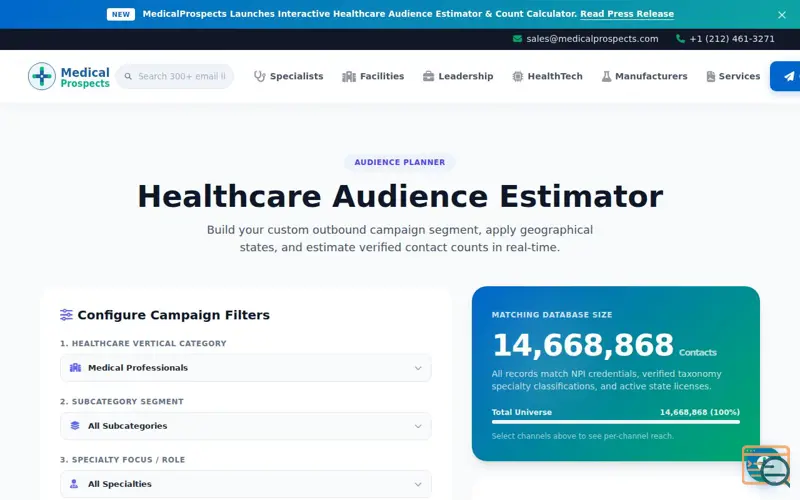Click the Medical Professionals category icon
The image size is (800, 500).
click(x=76, y=367)
